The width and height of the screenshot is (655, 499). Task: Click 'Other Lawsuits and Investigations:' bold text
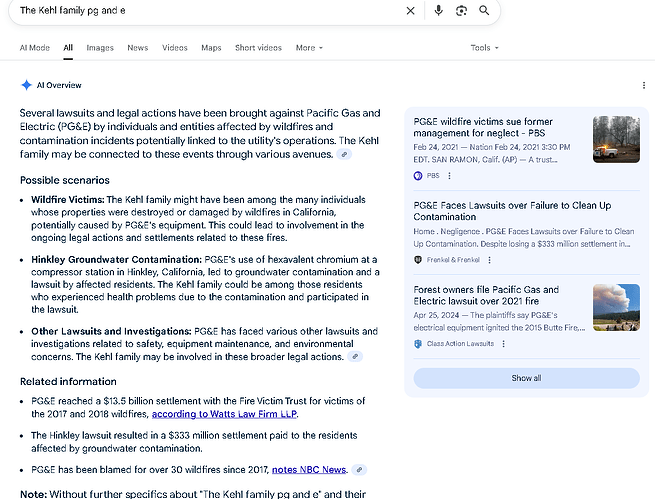pos(111,332)
